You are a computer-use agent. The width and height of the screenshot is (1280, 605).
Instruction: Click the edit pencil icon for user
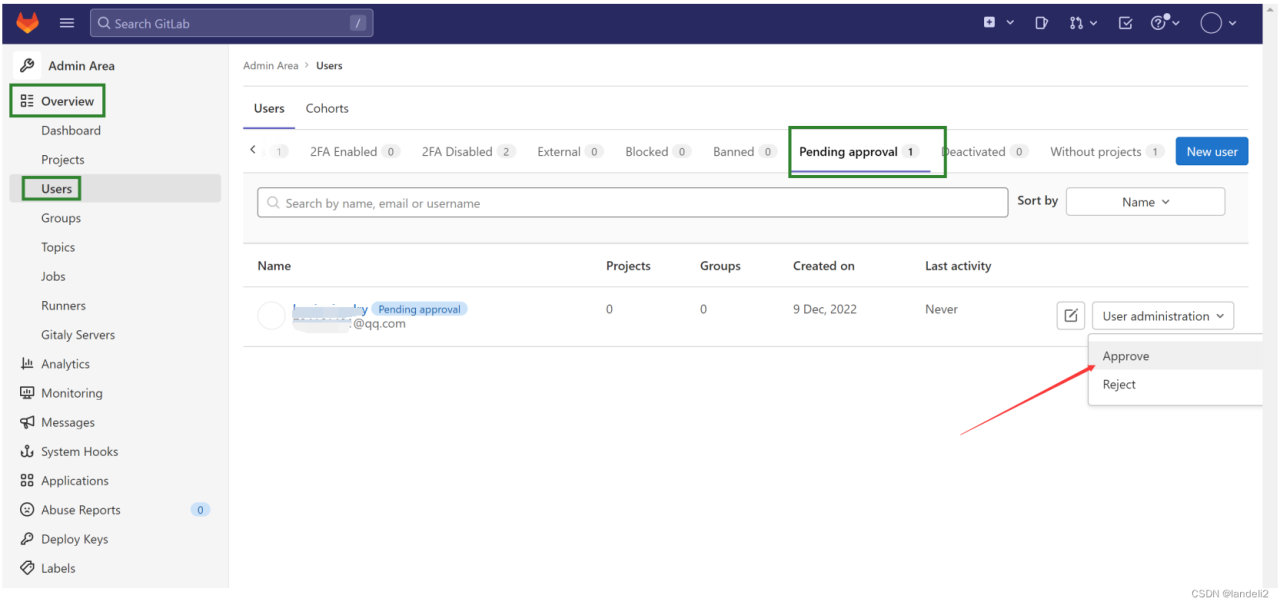point(1070,316)
